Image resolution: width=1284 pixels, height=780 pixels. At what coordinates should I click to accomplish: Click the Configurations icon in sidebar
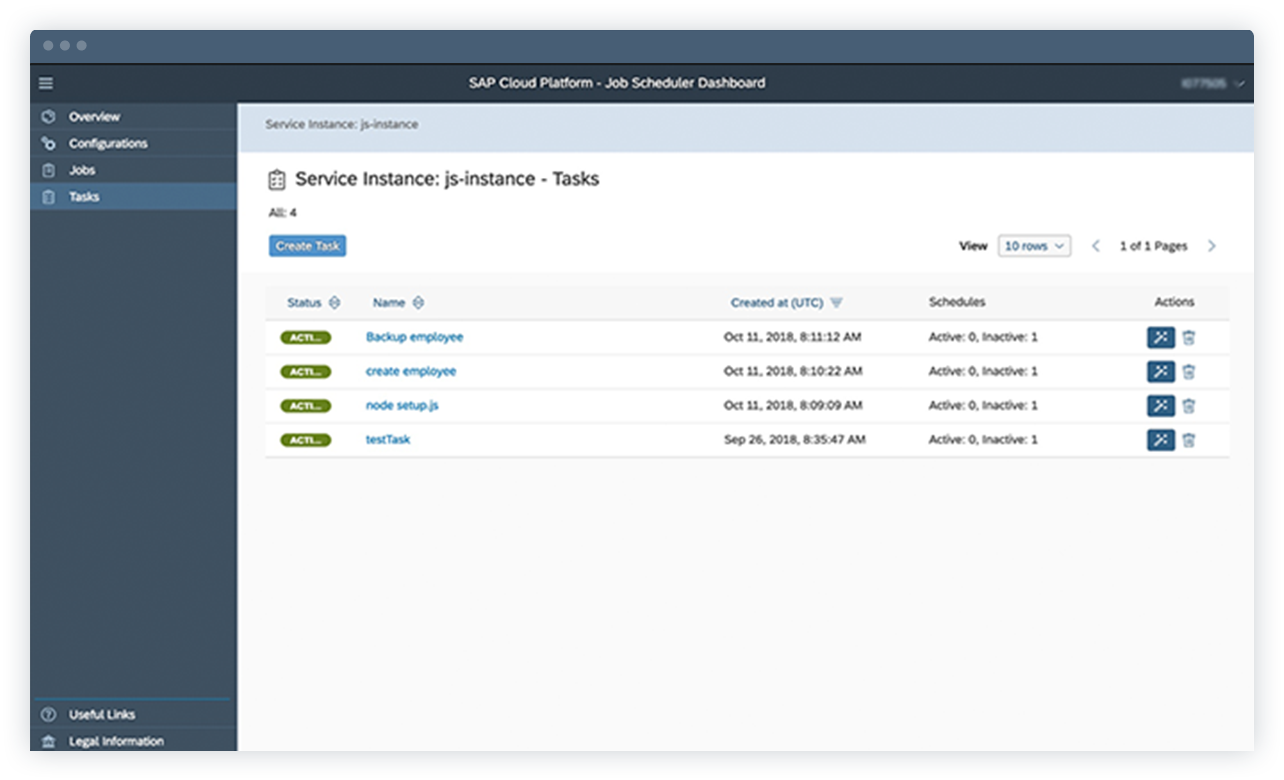click(x=48, y=143)
